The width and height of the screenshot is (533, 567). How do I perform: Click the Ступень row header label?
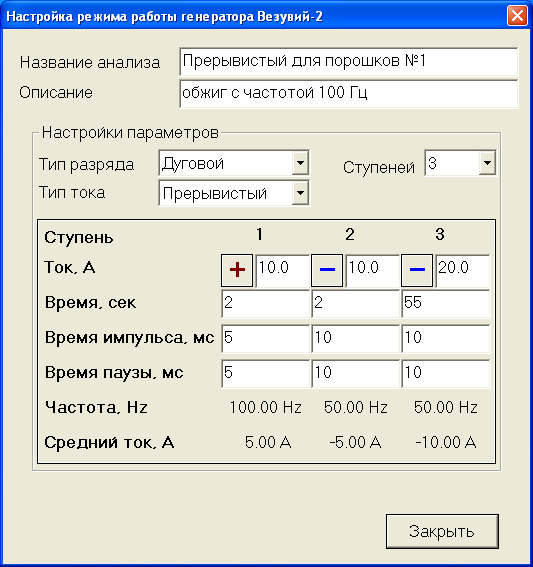click(x=79, y=238)
